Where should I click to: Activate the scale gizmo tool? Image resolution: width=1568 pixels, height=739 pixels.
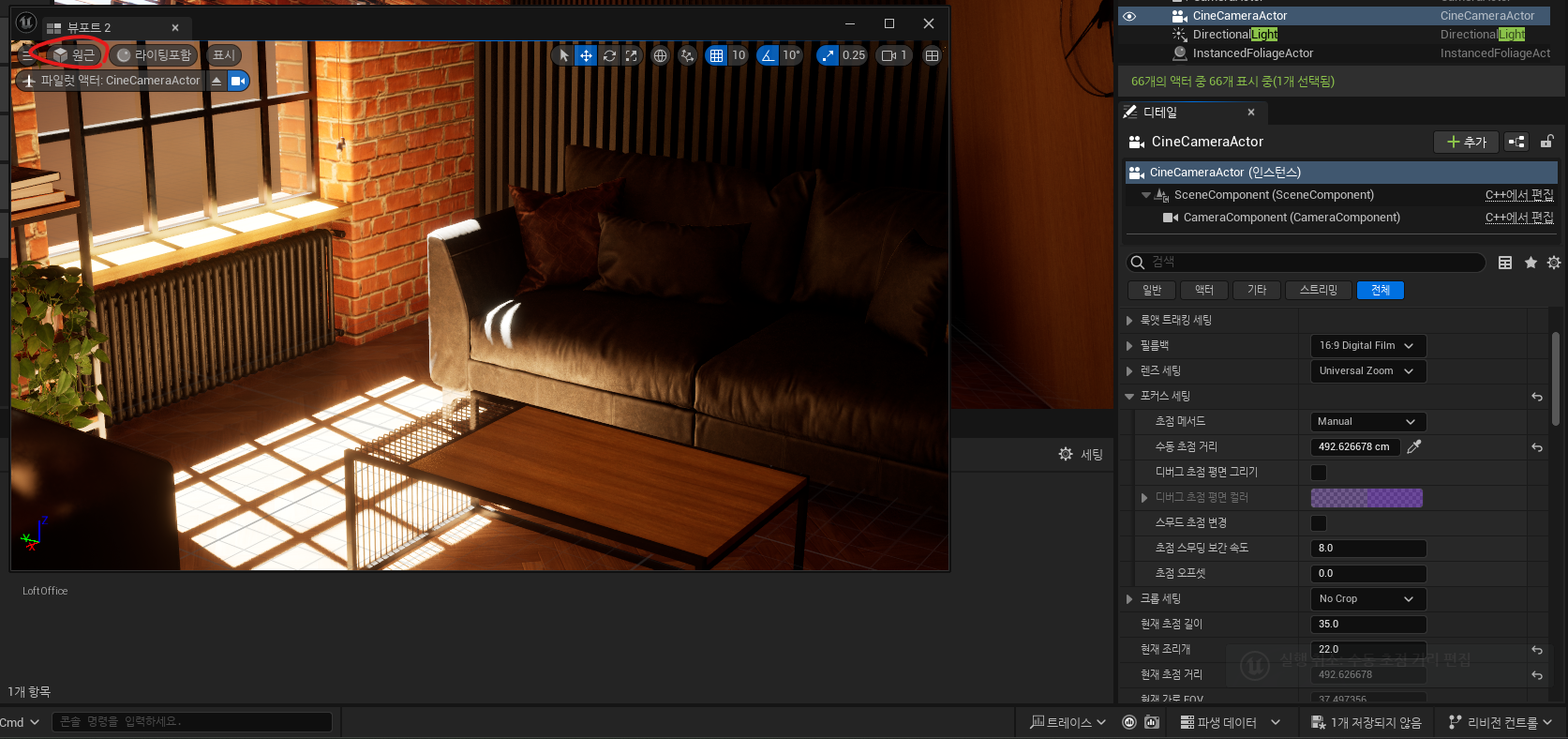point(632,55)
